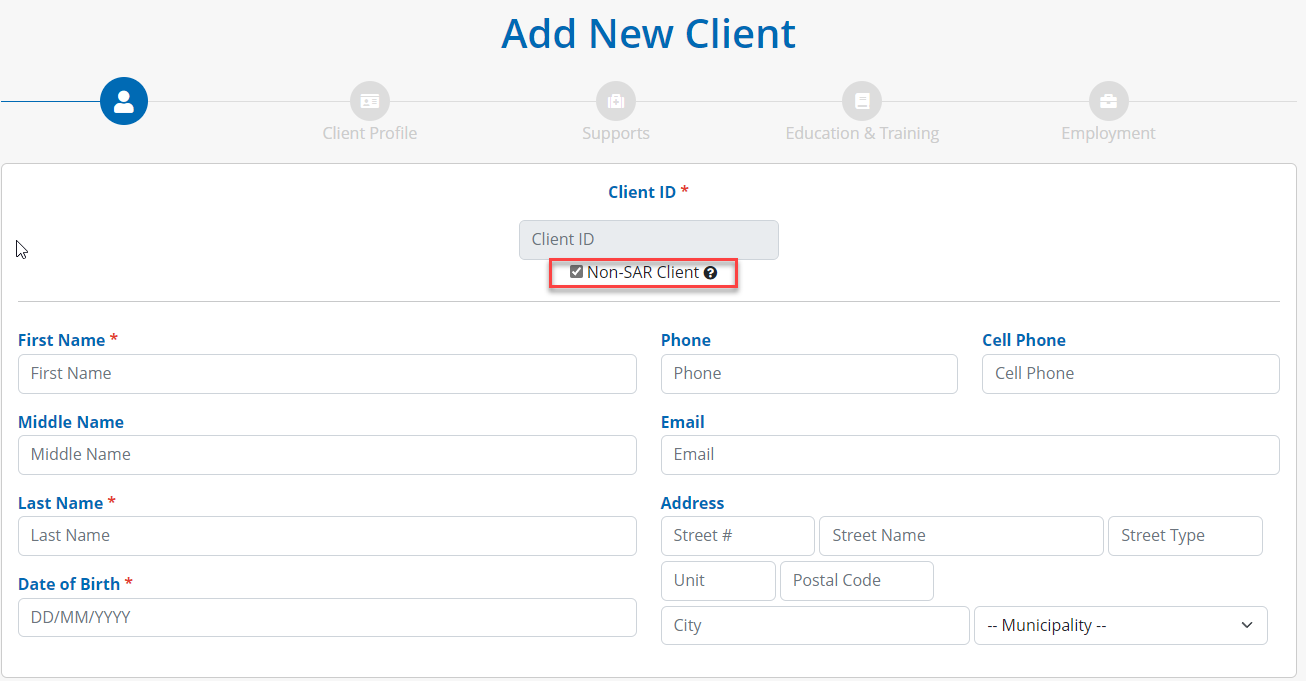This screenshot has width=1306, height=681.
Task: Focus the Postal Code field
Action: 856,581
